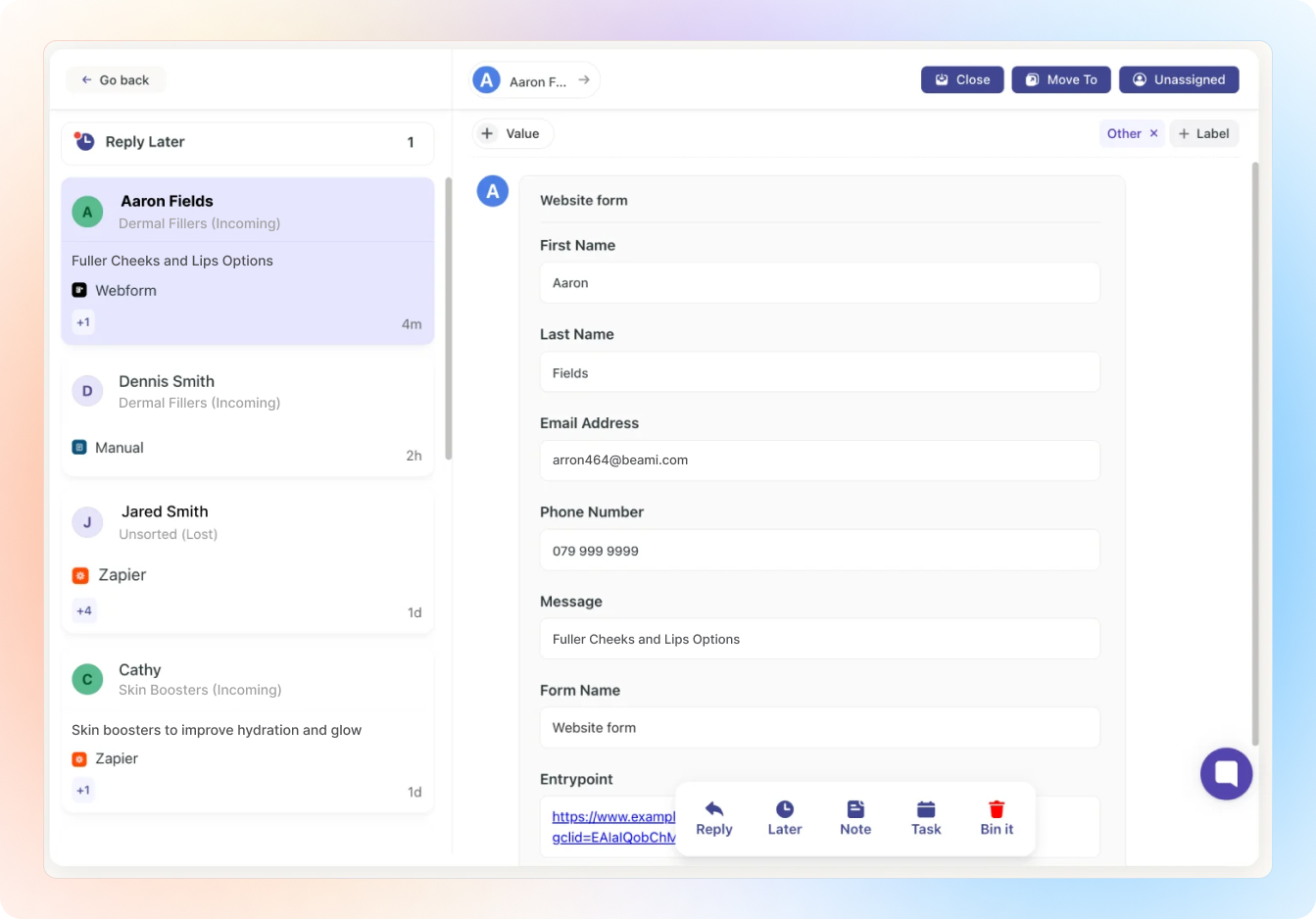1316x919 pixels.
Task: Select Jared Smith's J avatar
Action: coord(87,522)
